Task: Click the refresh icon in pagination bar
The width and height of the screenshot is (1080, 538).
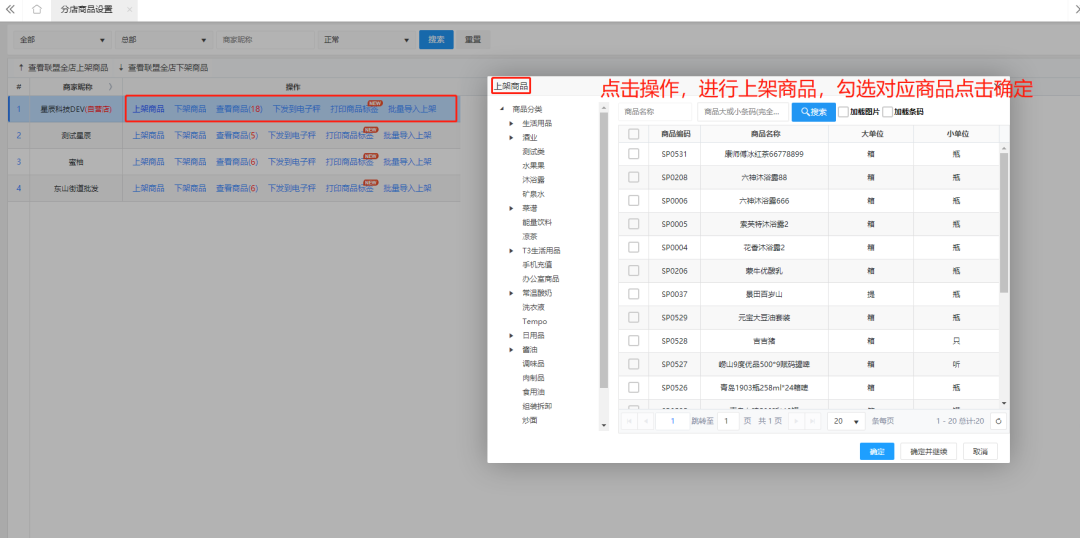Action: click(997, 421)
